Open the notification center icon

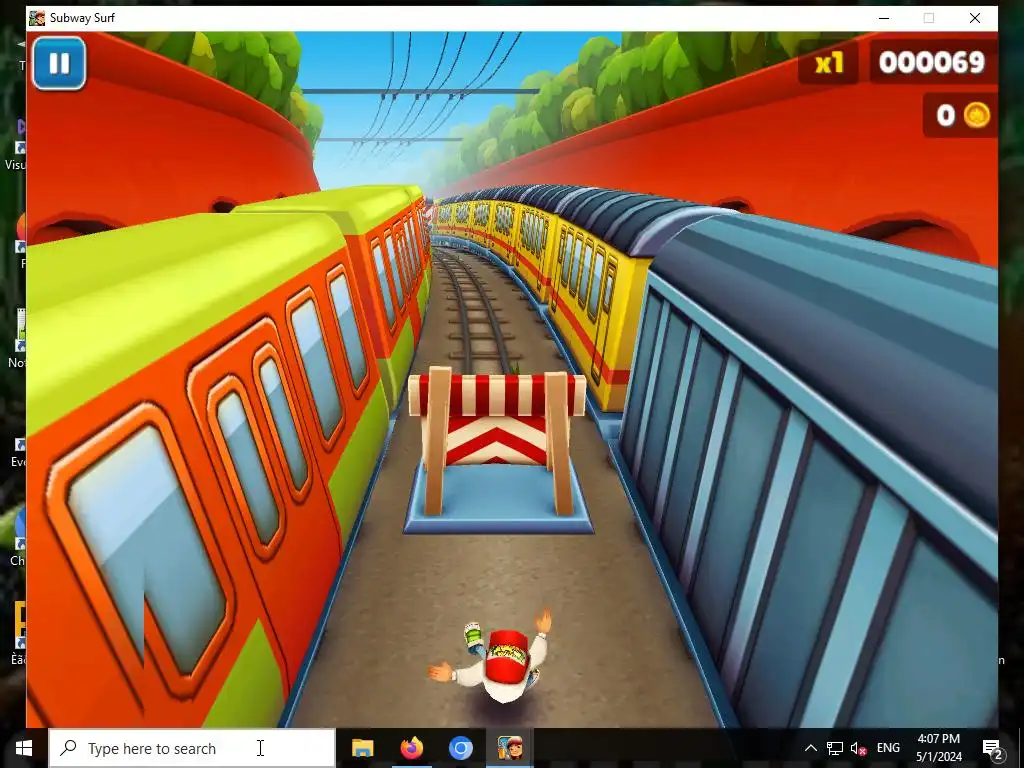(x=991, y=748)
